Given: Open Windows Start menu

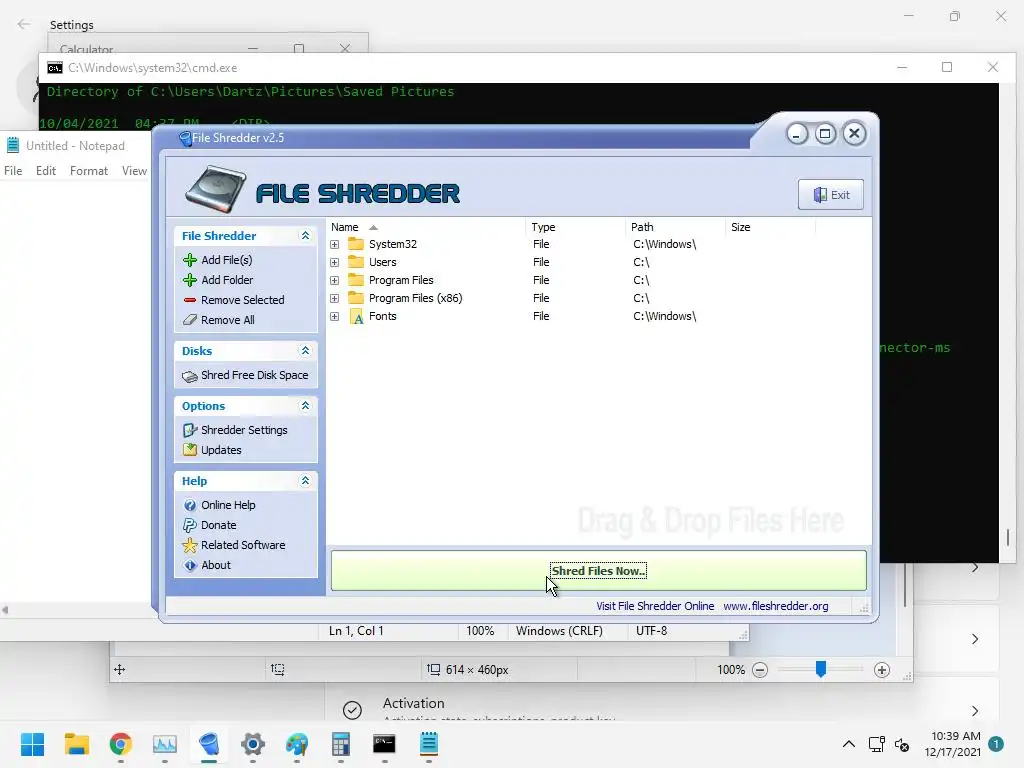Looking at the screenshot, I should point(32,744).
